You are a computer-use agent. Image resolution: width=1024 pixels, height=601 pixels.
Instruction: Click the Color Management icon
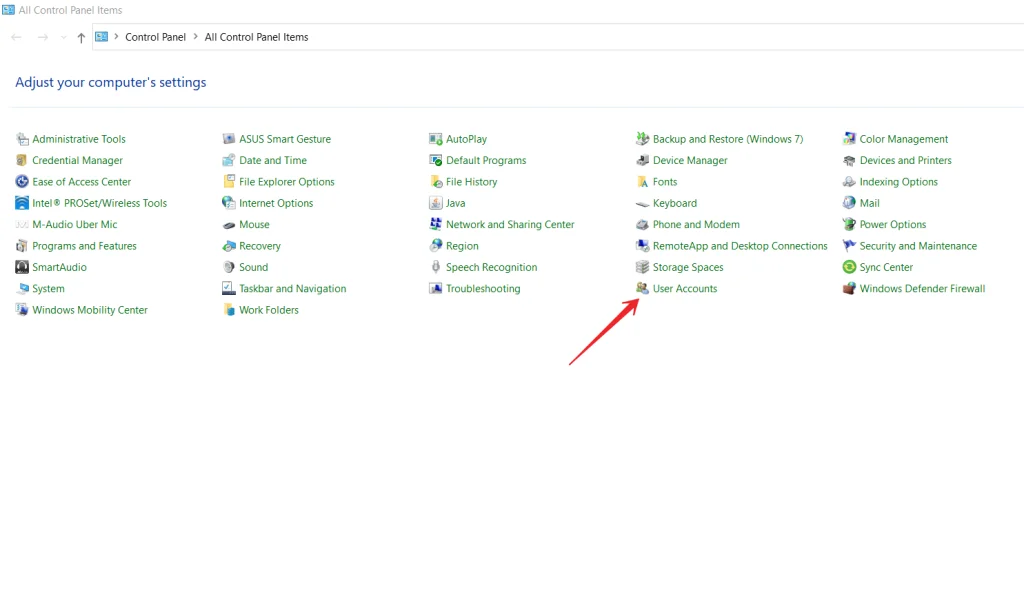(849, 139)
